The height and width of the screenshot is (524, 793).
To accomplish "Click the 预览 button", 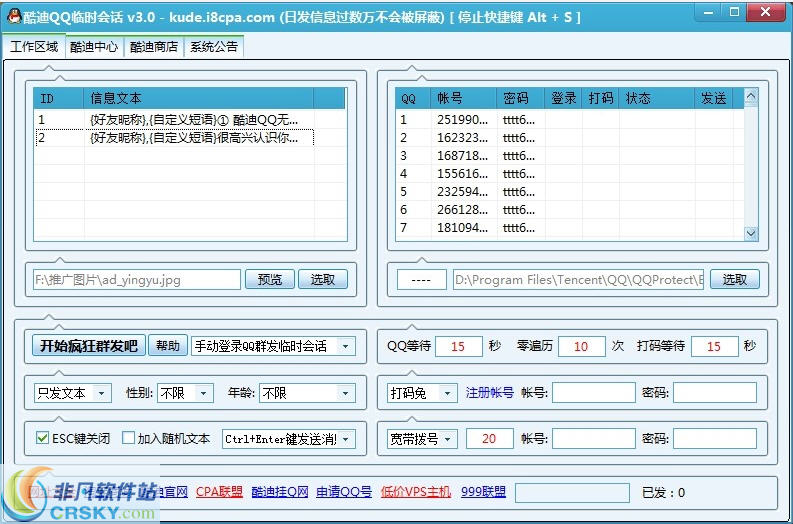I will (270, 279).
